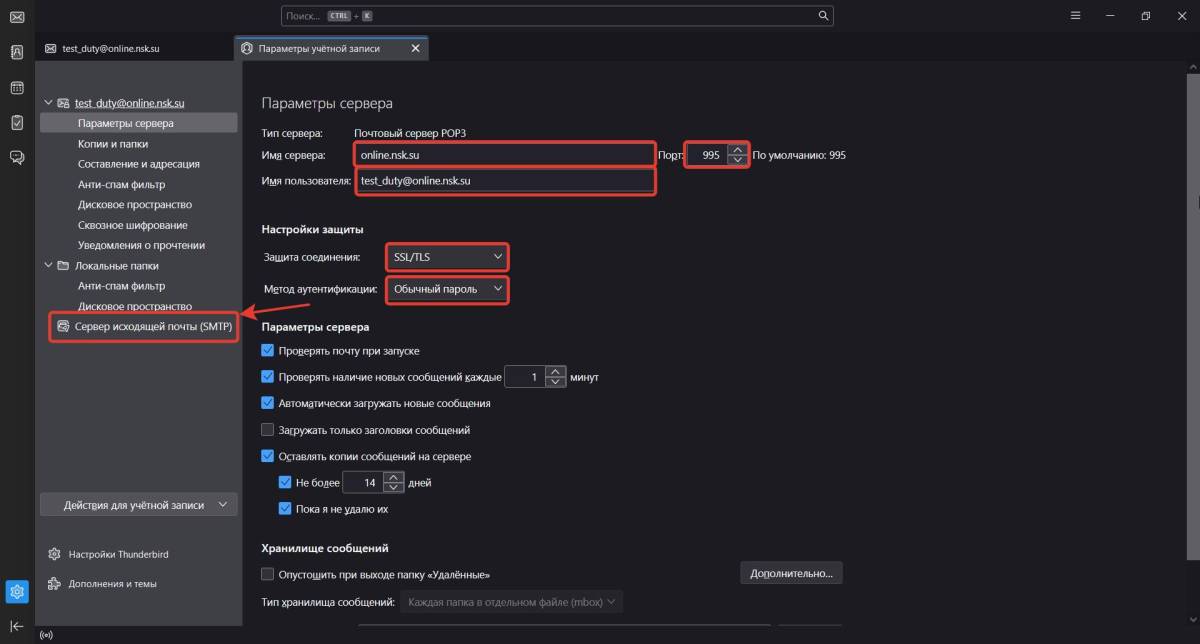Click the Дополнительно... button
1200x644 pixels.
point(791,573)
